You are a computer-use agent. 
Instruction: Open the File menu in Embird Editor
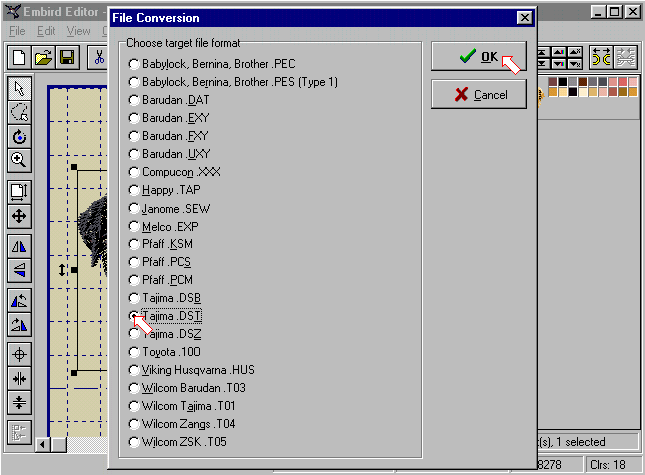(17, 31)
